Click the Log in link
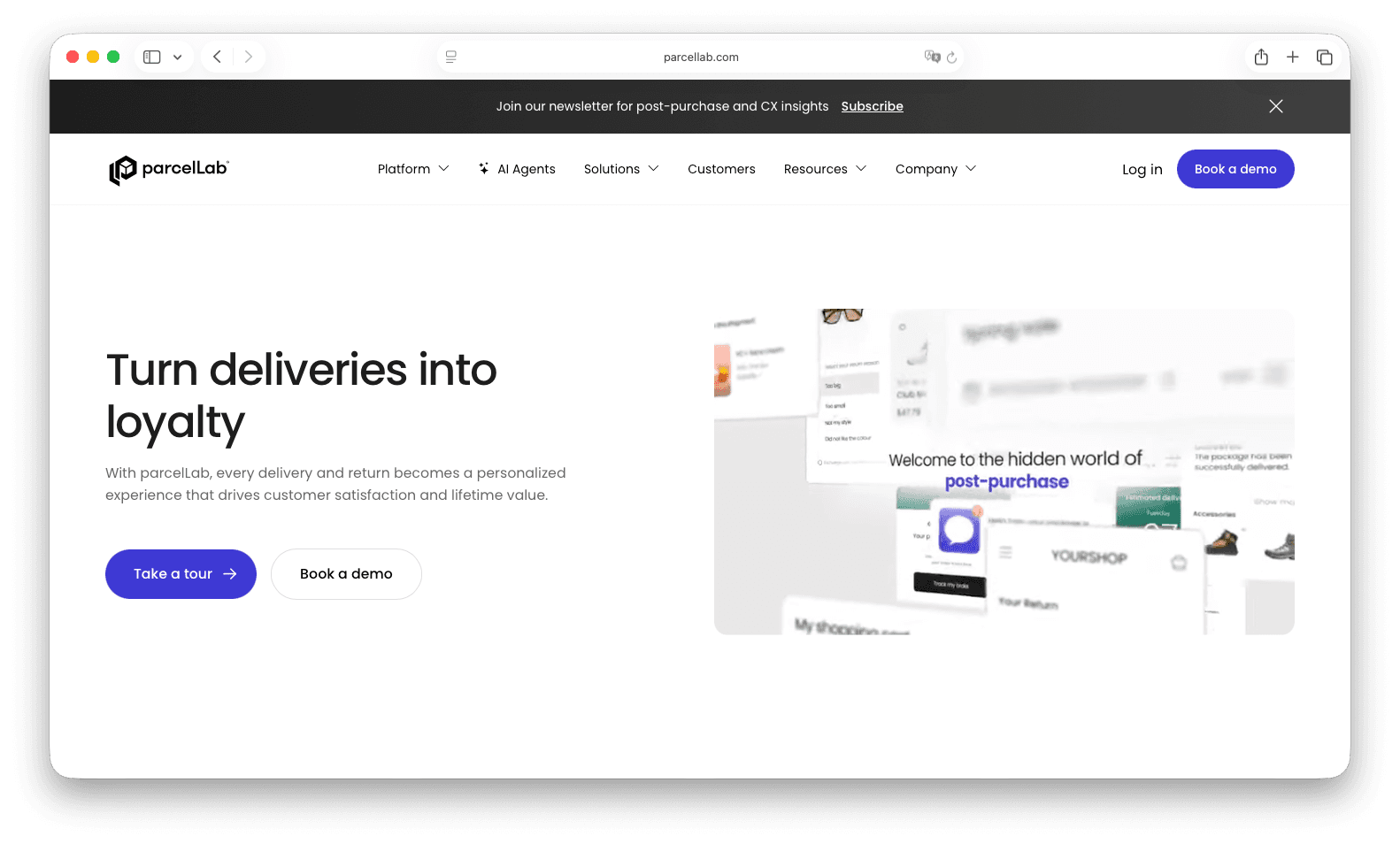Screen dimensions: 1400x844 coord(1142,170)
